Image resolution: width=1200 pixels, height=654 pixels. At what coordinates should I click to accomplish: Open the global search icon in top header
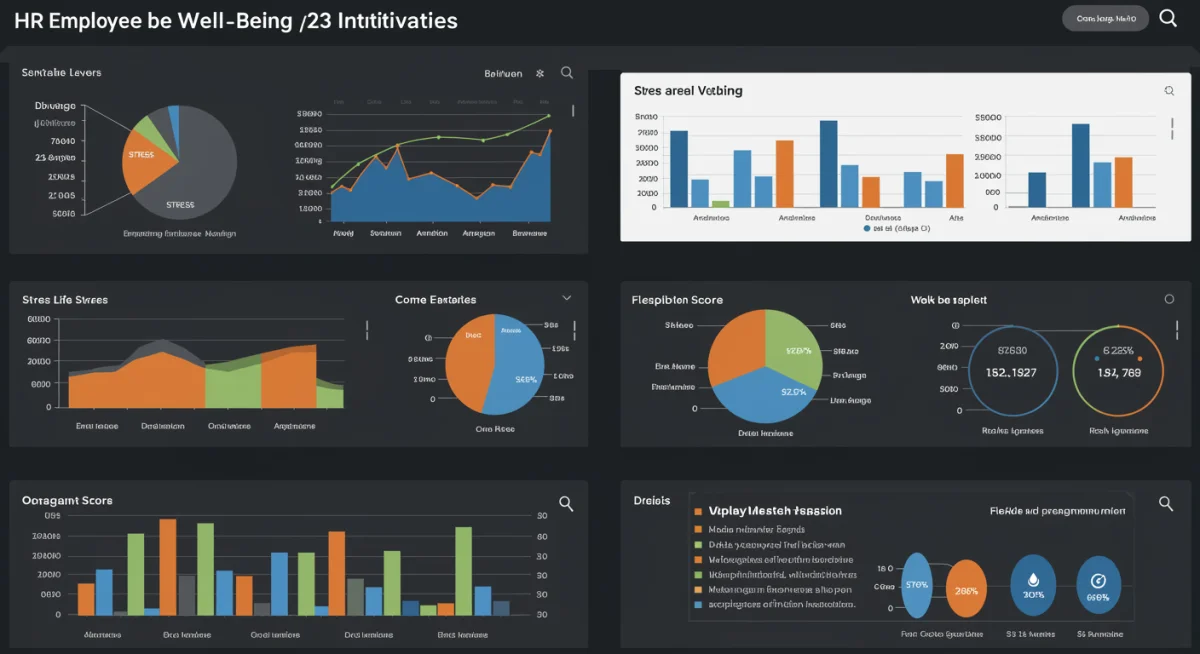point(1168,18)
